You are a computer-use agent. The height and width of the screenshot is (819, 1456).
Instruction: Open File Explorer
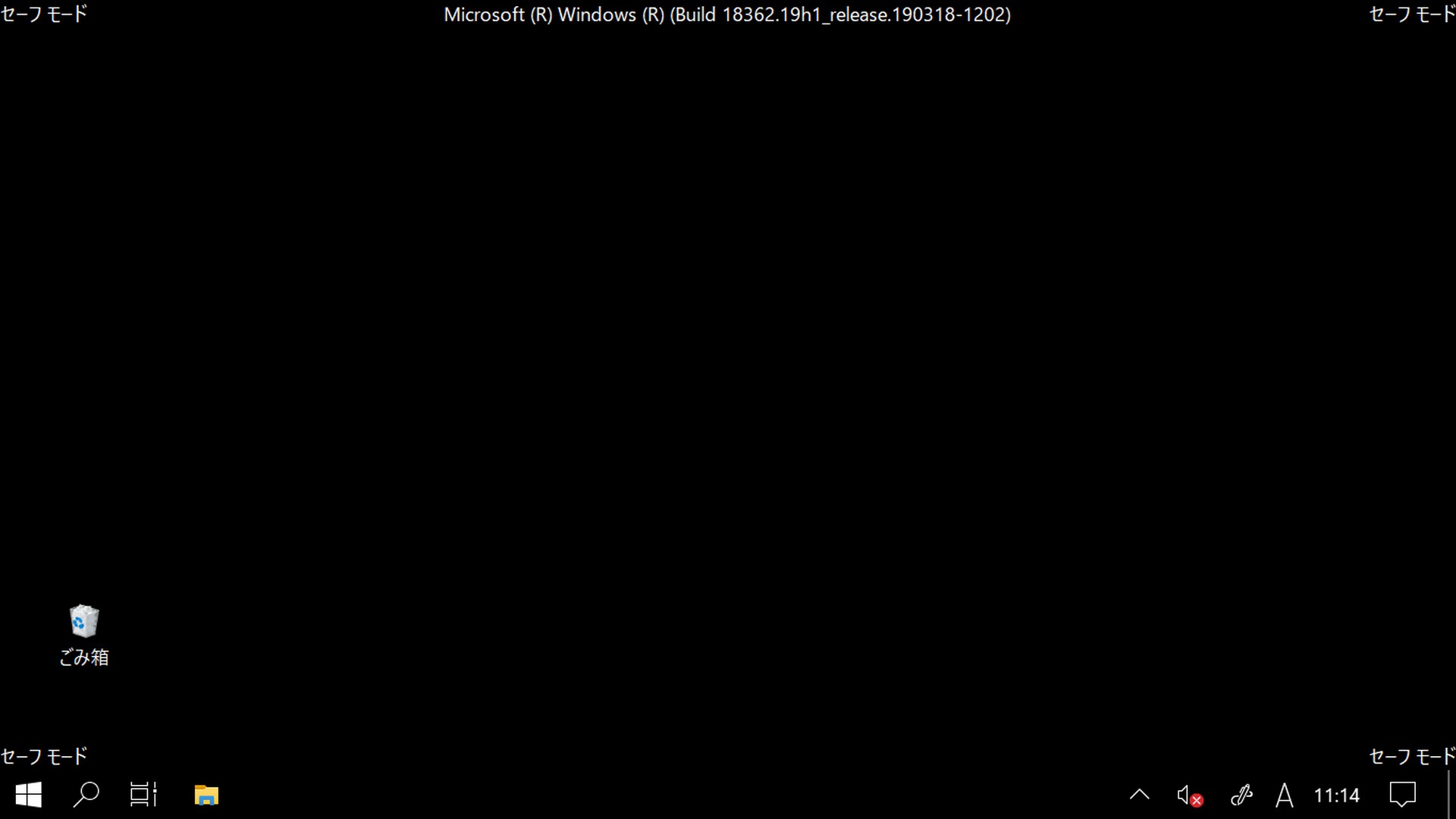tap(206, 795)
